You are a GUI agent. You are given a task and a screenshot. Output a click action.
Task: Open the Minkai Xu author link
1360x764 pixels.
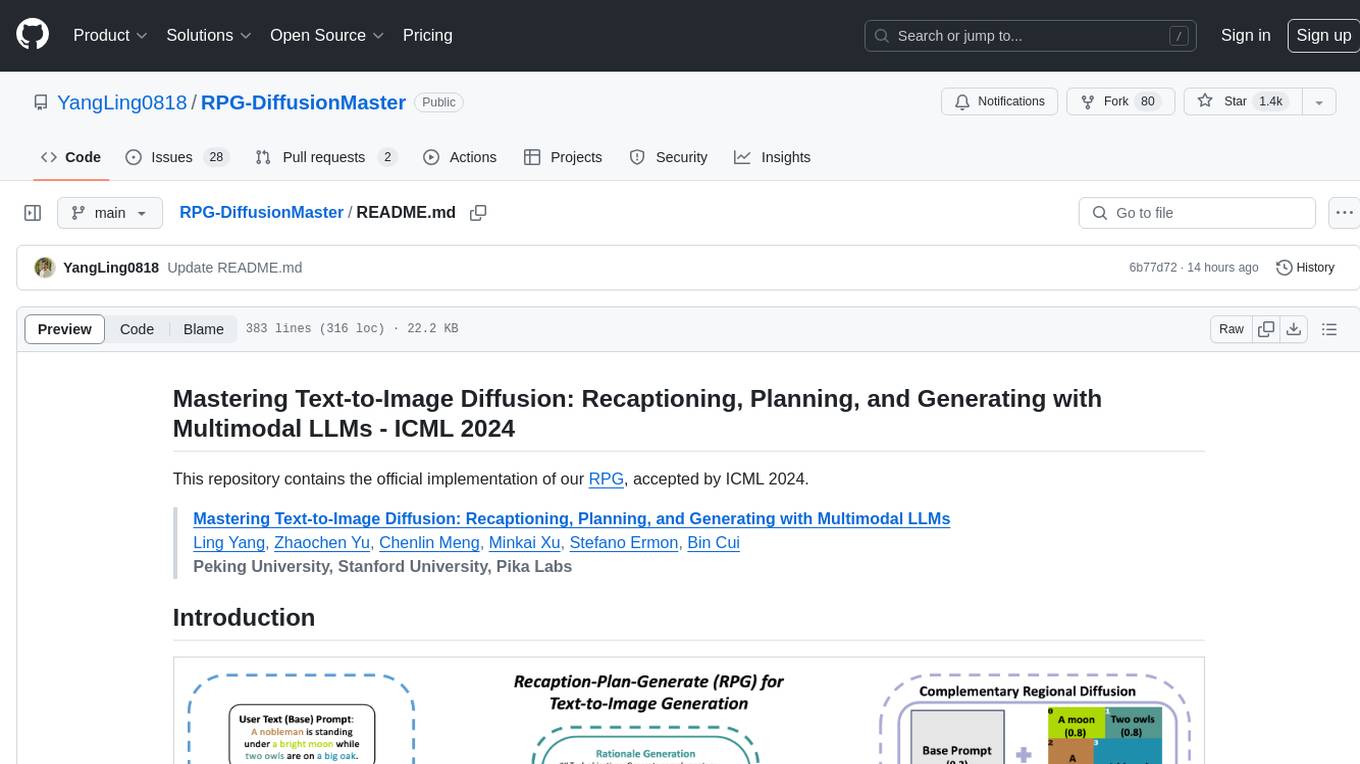tap(524, 543)
